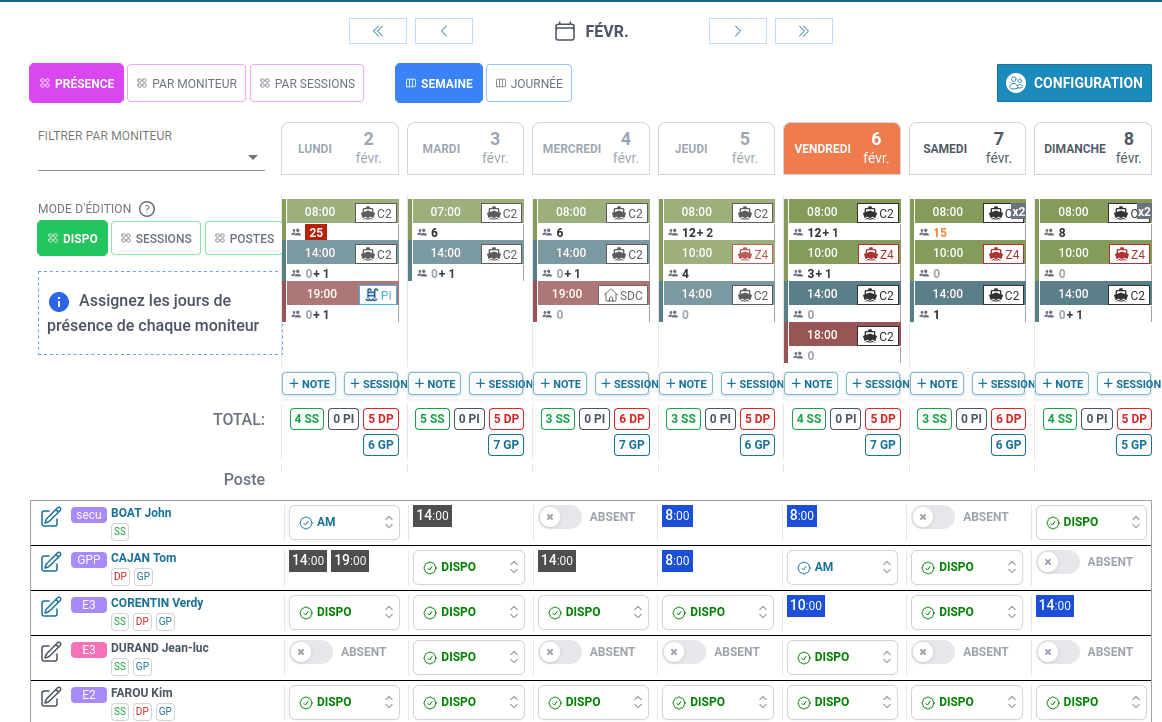
Task: Go to next week with right chevron
Action: (737, 31)
